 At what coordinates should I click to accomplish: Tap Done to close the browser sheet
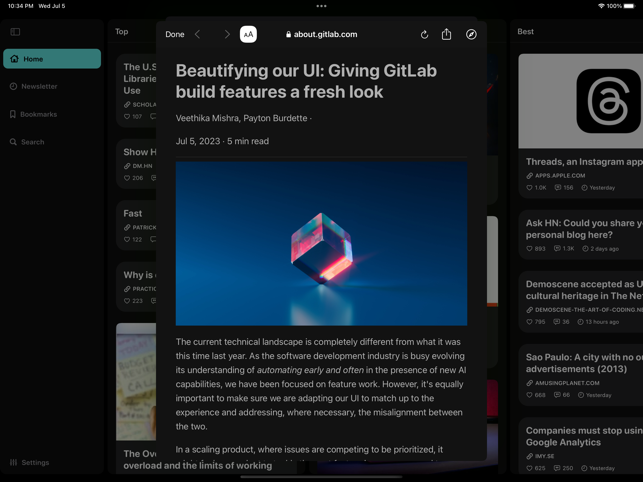174,34
